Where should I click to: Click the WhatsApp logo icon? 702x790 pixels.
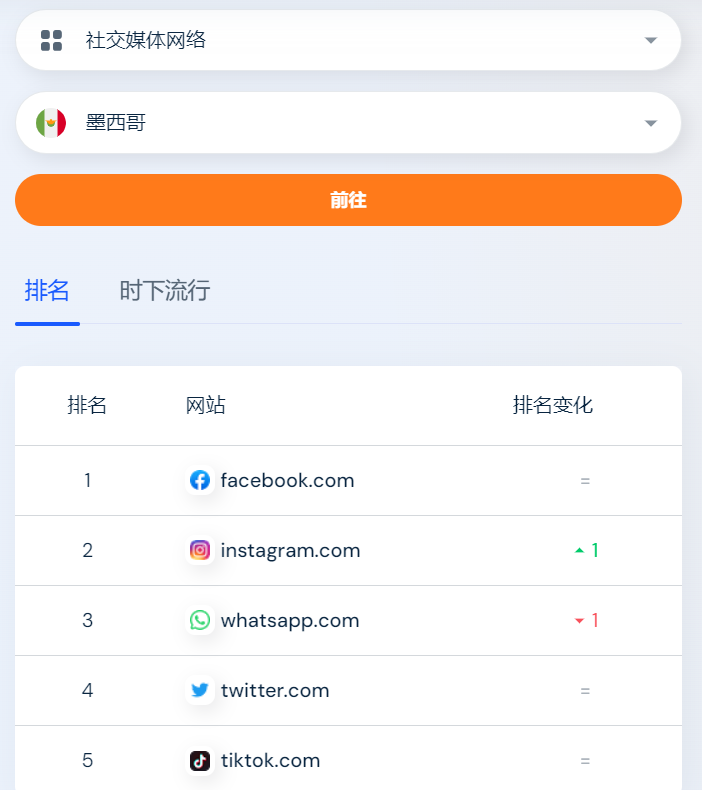click(200, 621)
